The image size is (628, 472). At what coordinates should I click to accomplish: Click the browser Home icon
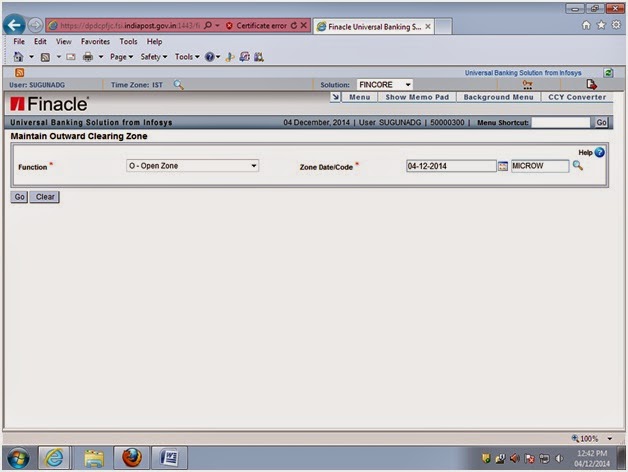click(x=586, y=25)
